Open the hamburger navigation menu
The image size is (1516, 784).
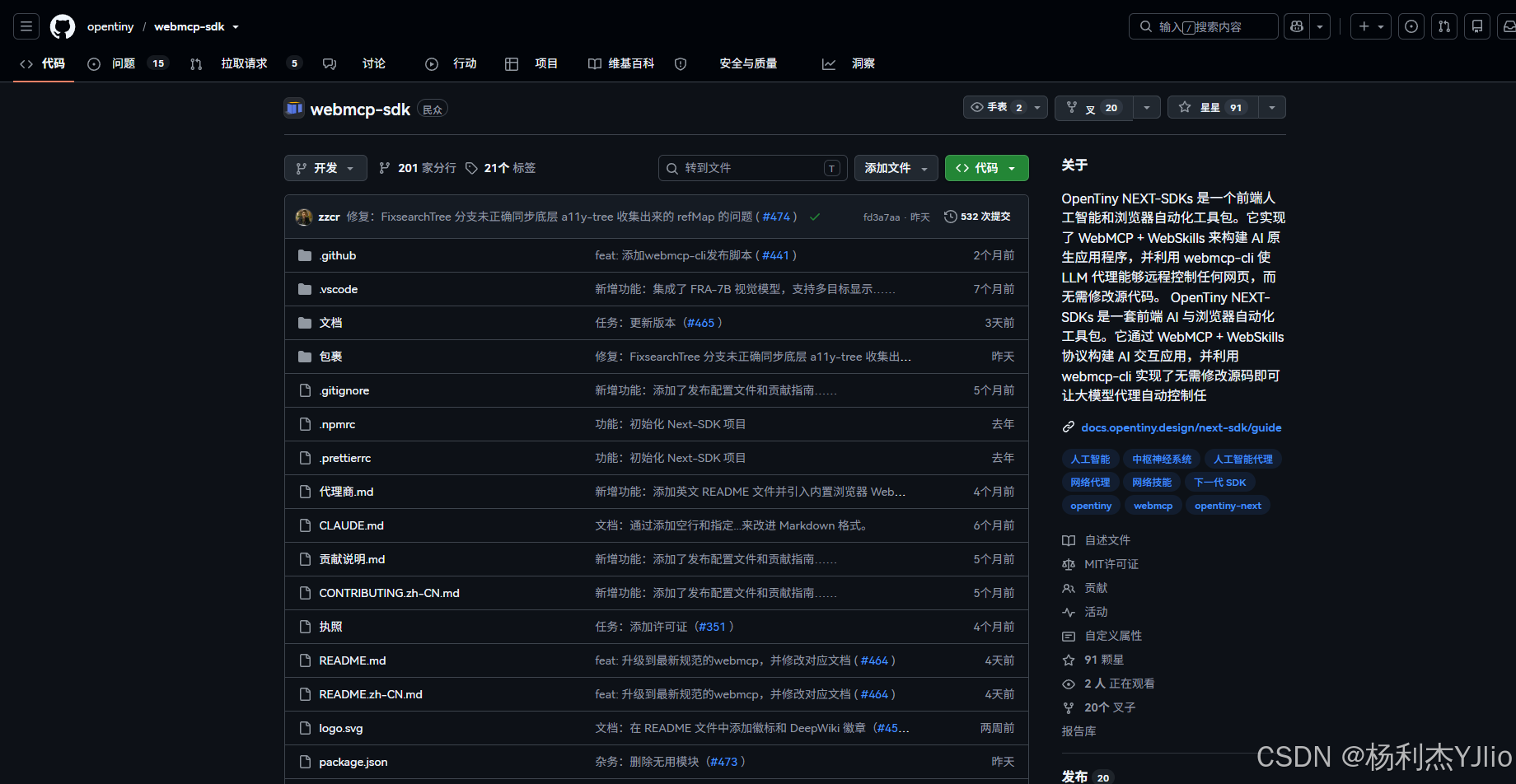(x=26, y=26)
